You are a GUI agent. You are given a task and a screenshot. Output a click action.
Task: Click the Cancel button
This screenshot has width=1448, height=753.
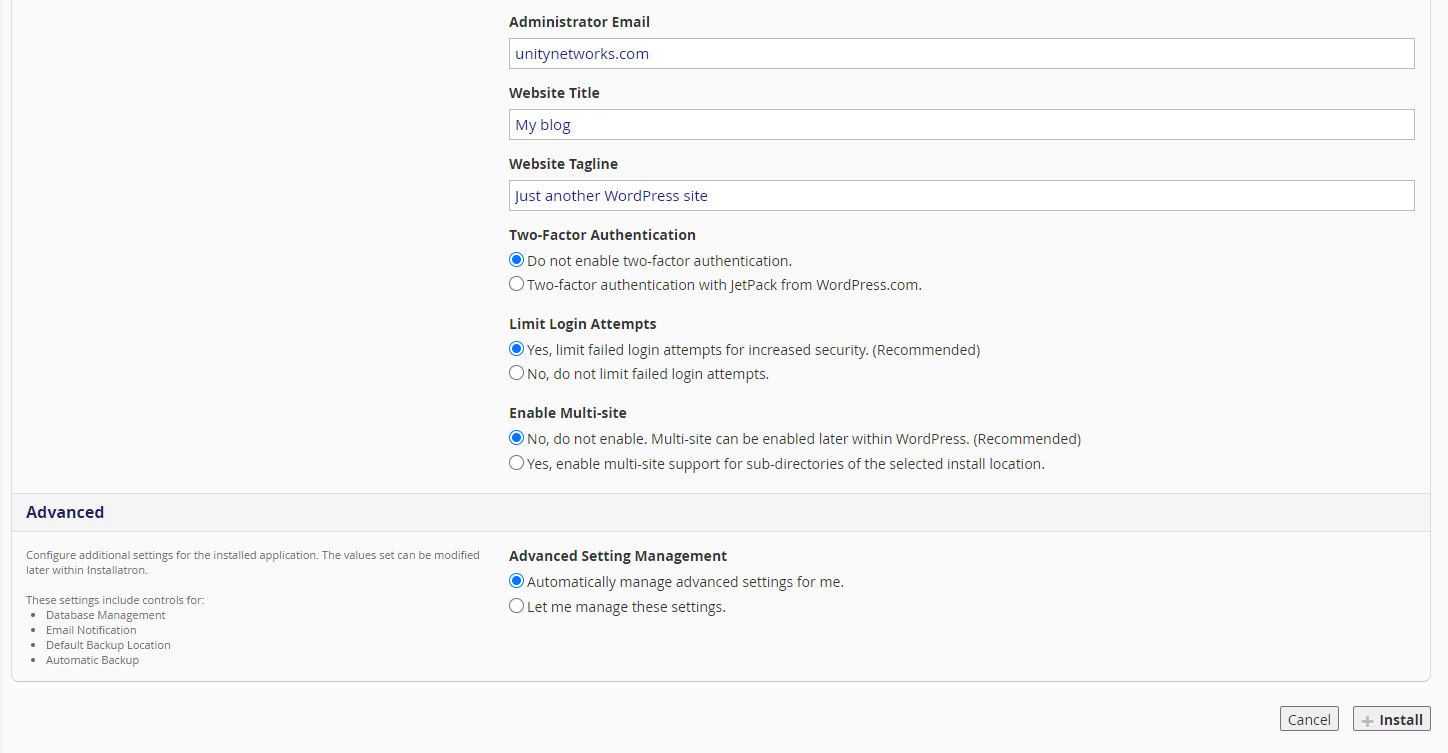[x=1309, y=719]
